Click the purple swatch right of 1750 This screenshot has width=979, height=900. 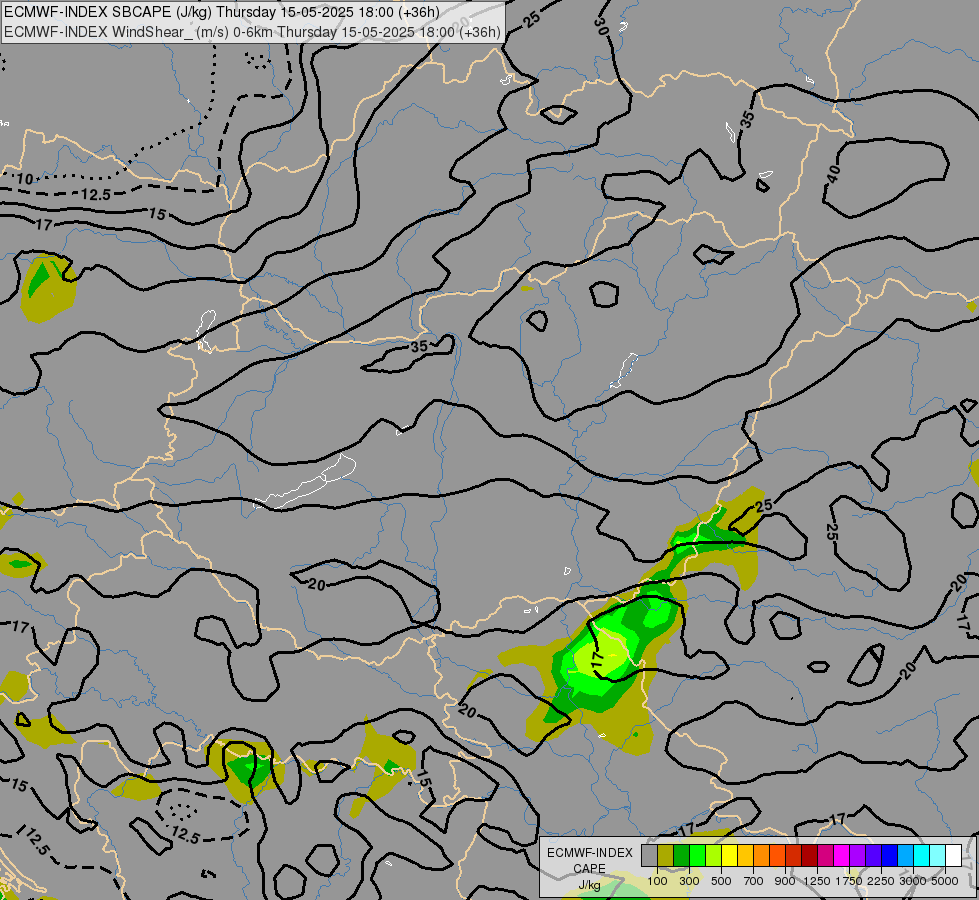[857, 855]
